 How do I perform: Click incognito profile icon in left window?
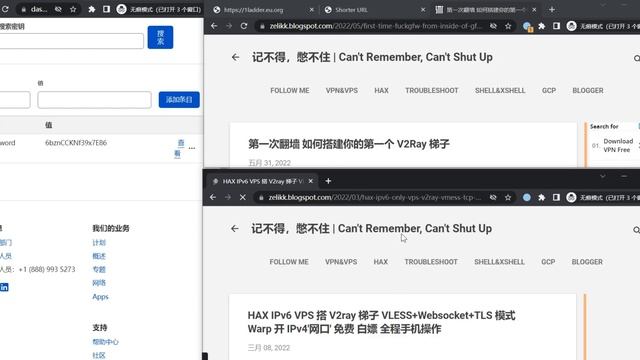121,9
